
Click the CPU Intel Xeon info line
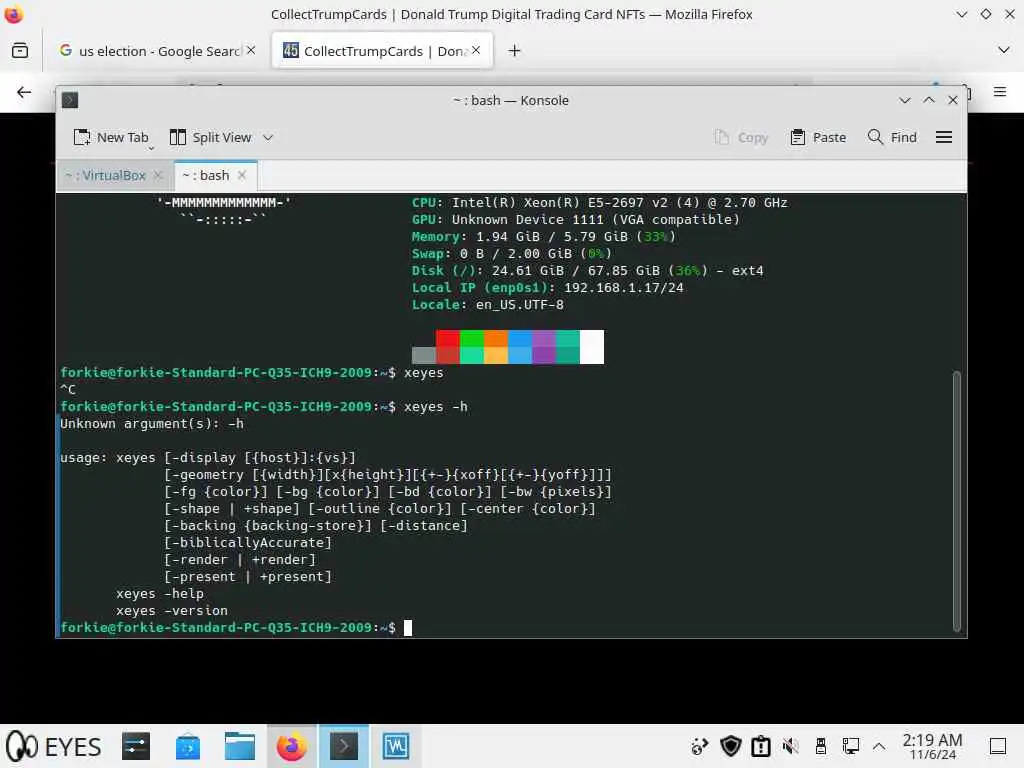point(600,203)
